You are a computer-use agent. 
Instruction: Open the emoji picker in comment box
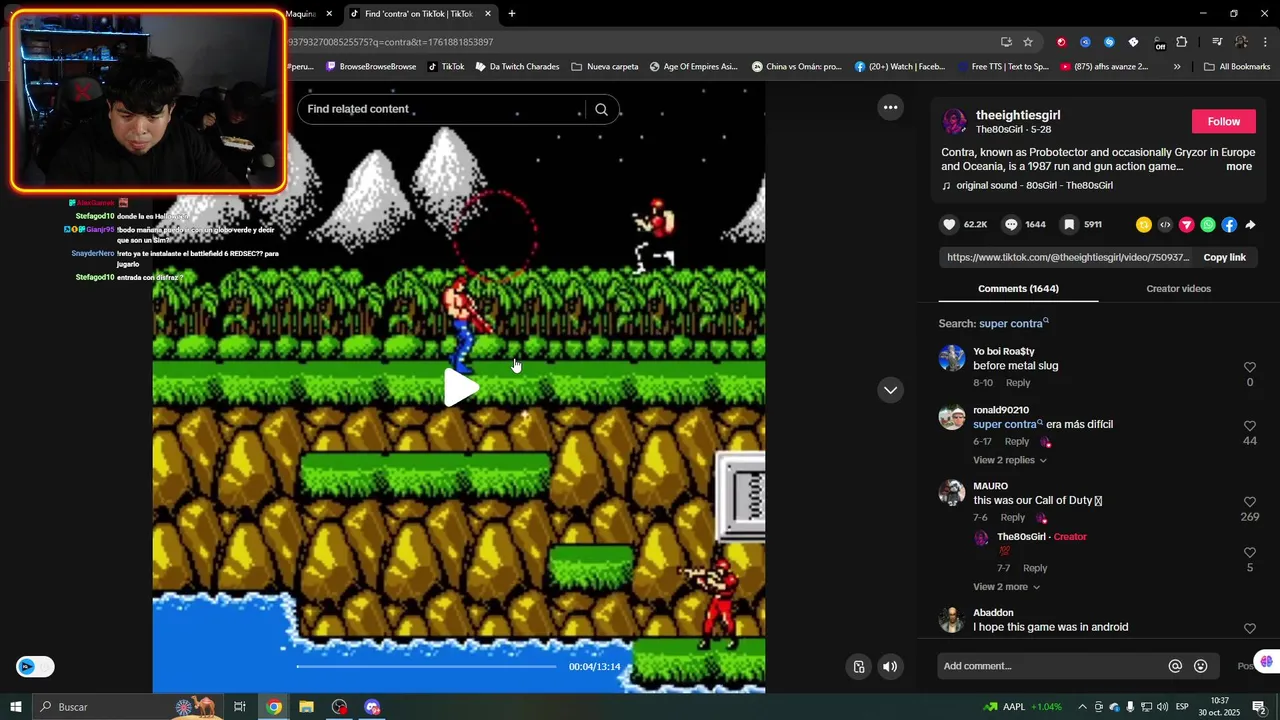1201,666
